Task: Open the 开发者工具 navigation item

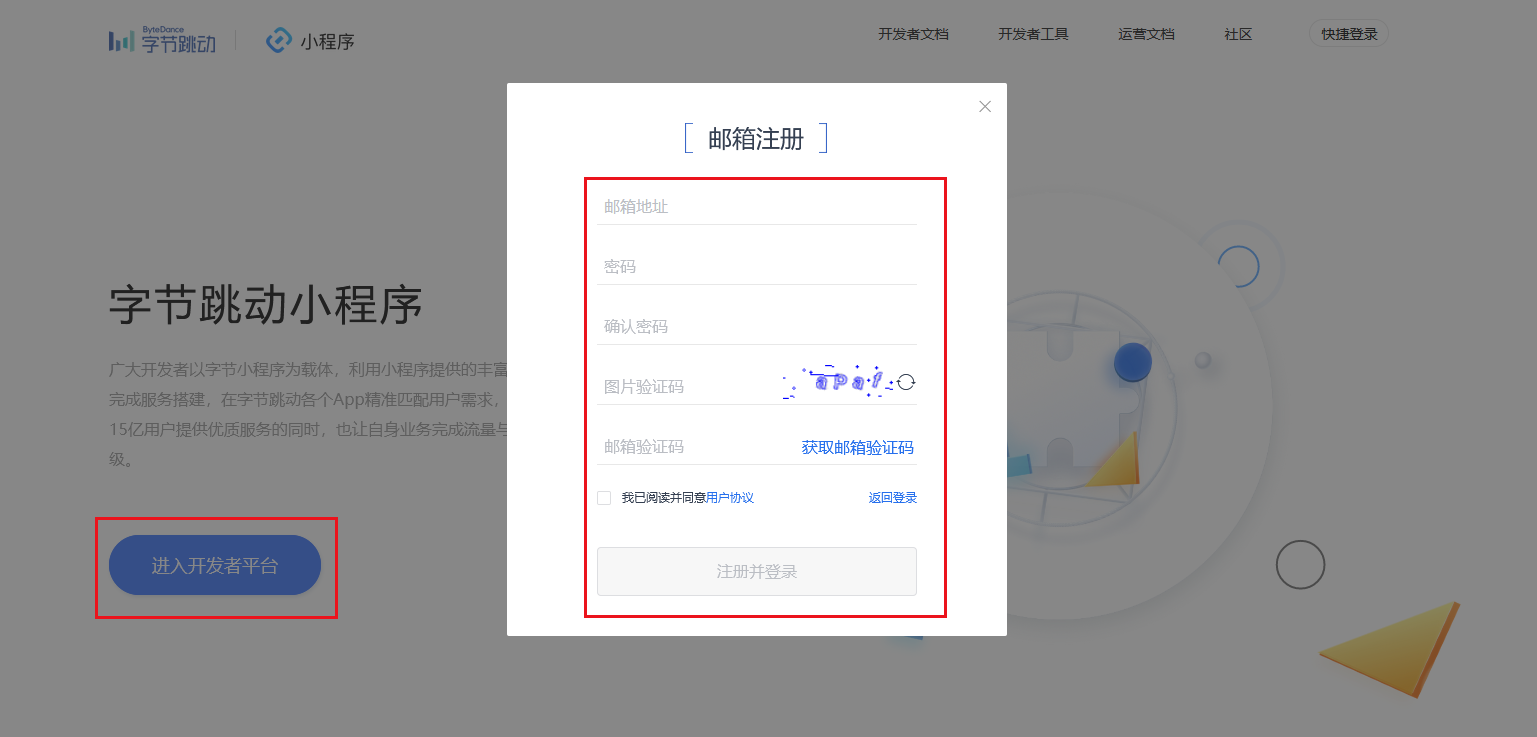Action: pyautogui.click(x=1033, y=33)
